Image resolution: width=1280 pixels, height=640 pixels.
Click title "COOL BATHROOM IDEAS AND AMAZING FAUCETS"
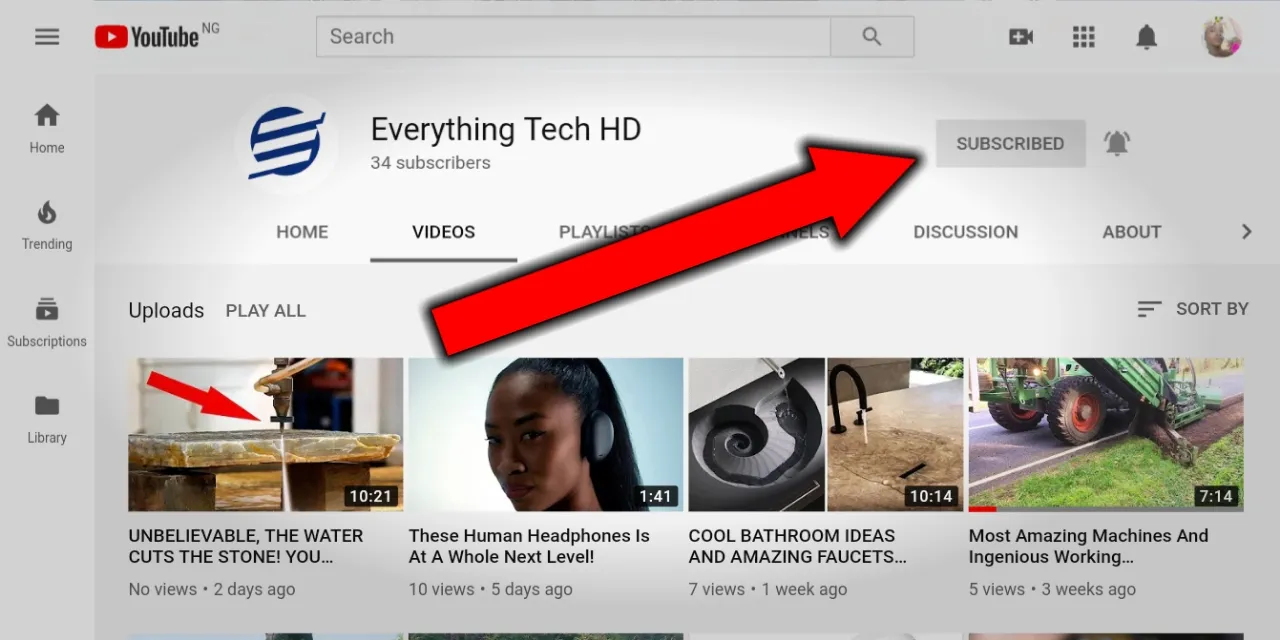coord(798,546)
